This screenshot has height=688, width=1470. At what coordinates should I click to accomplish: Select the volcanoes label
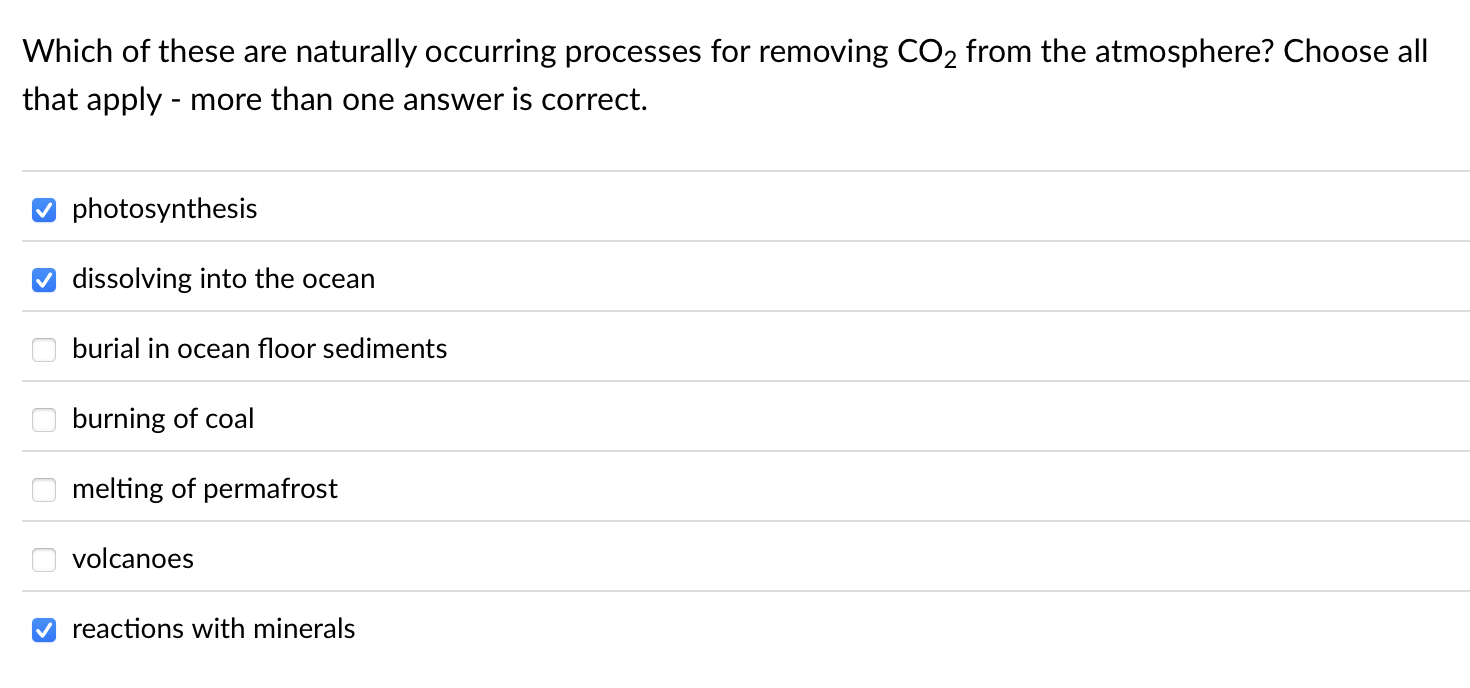(x=133, y=560)
